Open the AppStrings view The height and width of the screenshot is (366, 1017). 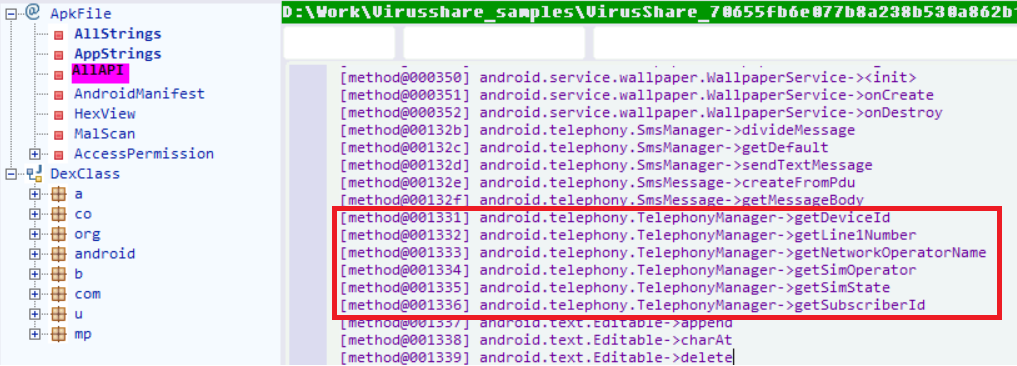pyautogui.click(x=117, y=54)
